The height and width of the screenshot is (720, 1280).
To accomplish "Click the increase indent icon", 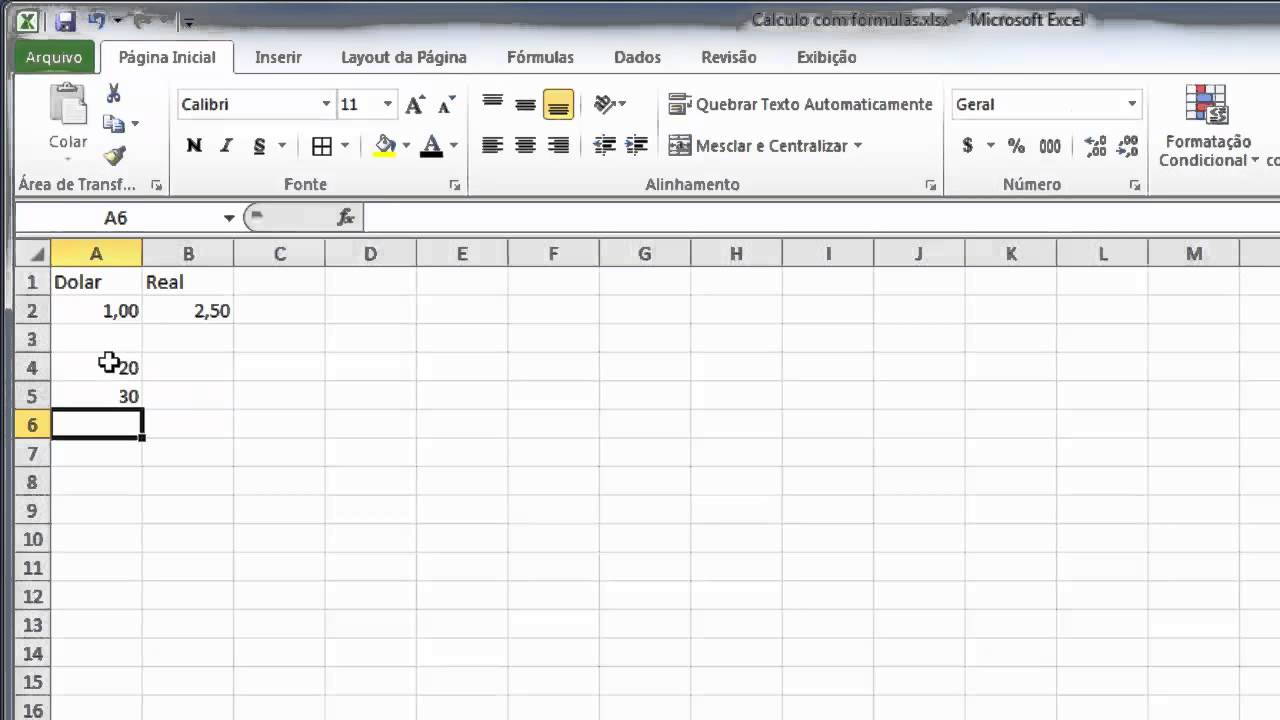I will tap(636, 146).
